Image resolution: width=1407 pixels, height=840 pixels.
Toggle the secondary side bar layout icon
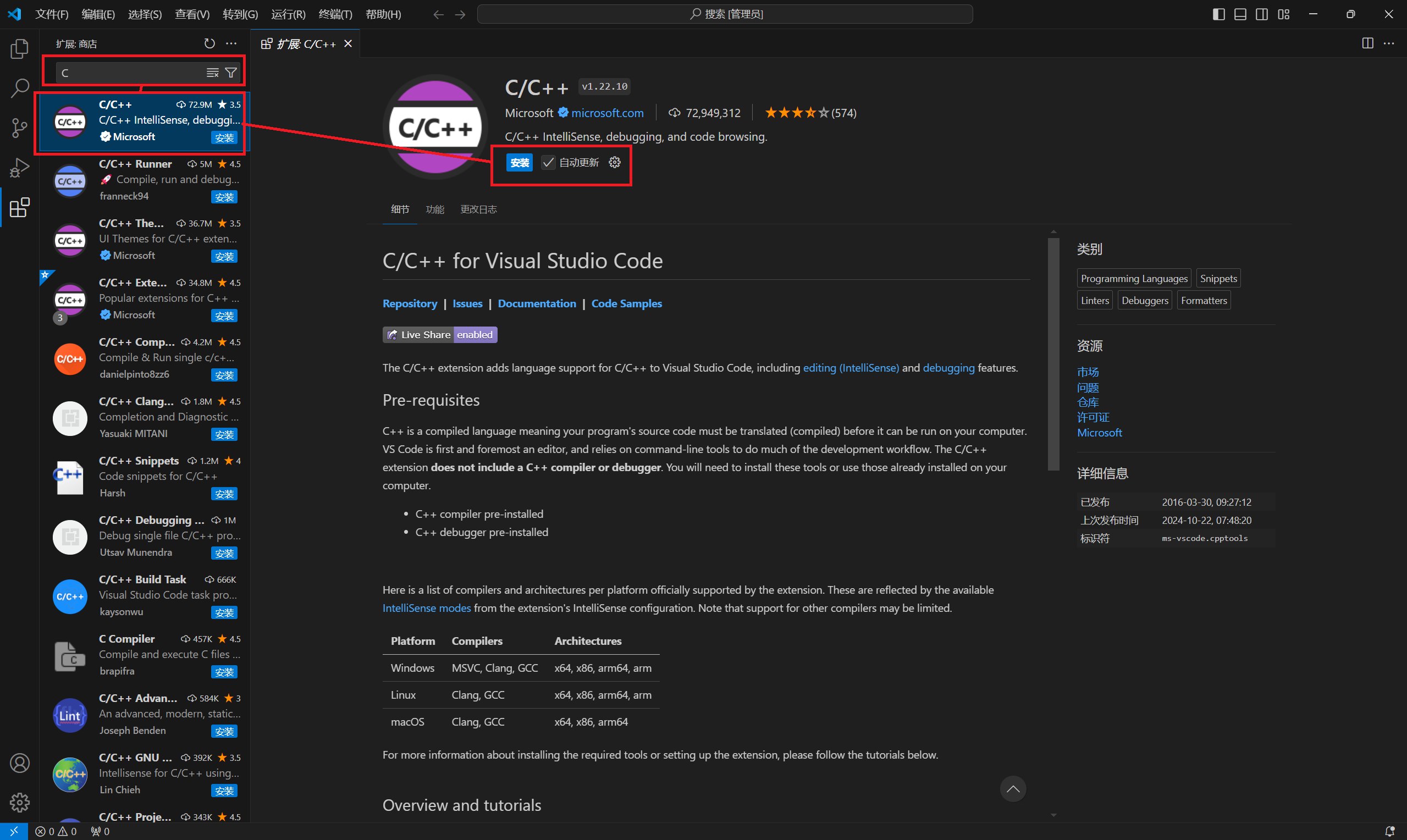tap(1261, 14)
